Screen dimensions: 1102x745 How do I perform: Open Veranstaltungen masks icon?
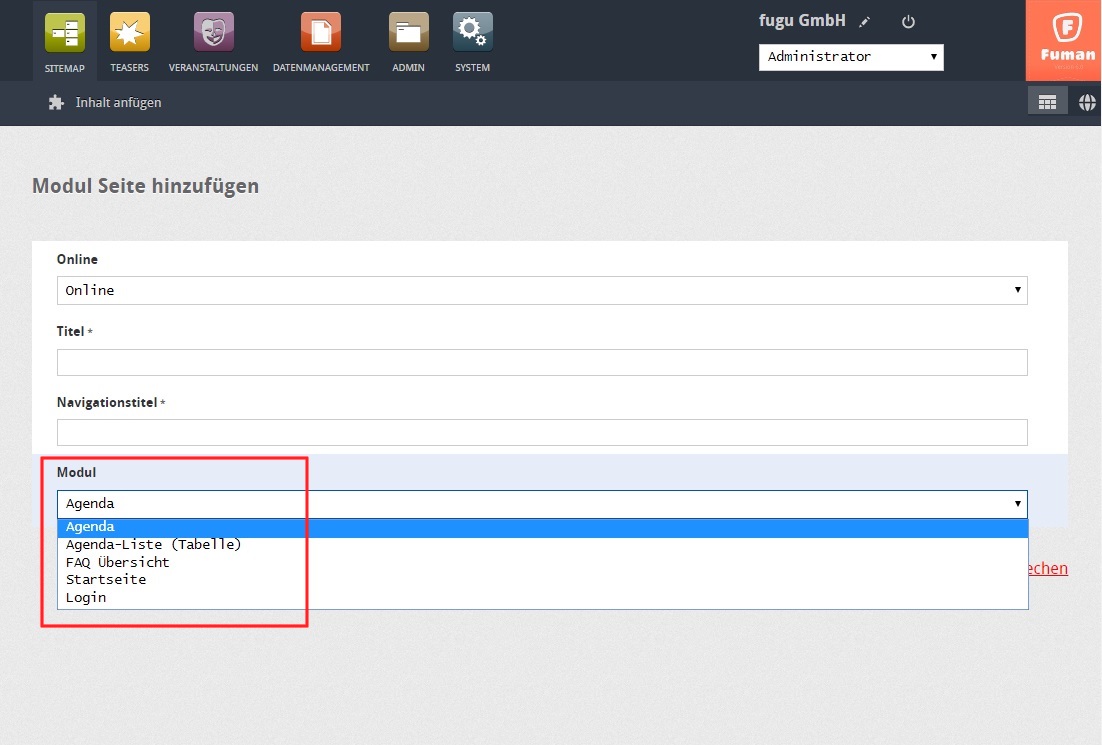point(213,33)
